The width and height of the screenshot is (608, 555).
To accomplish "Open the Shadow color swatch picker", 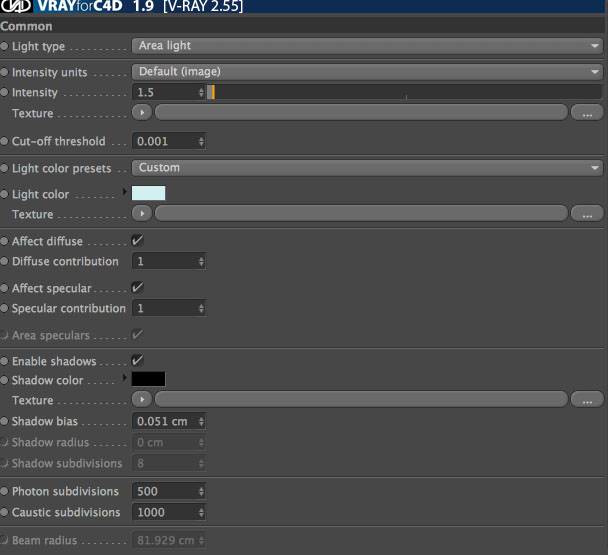I will [x=149, y=379].
